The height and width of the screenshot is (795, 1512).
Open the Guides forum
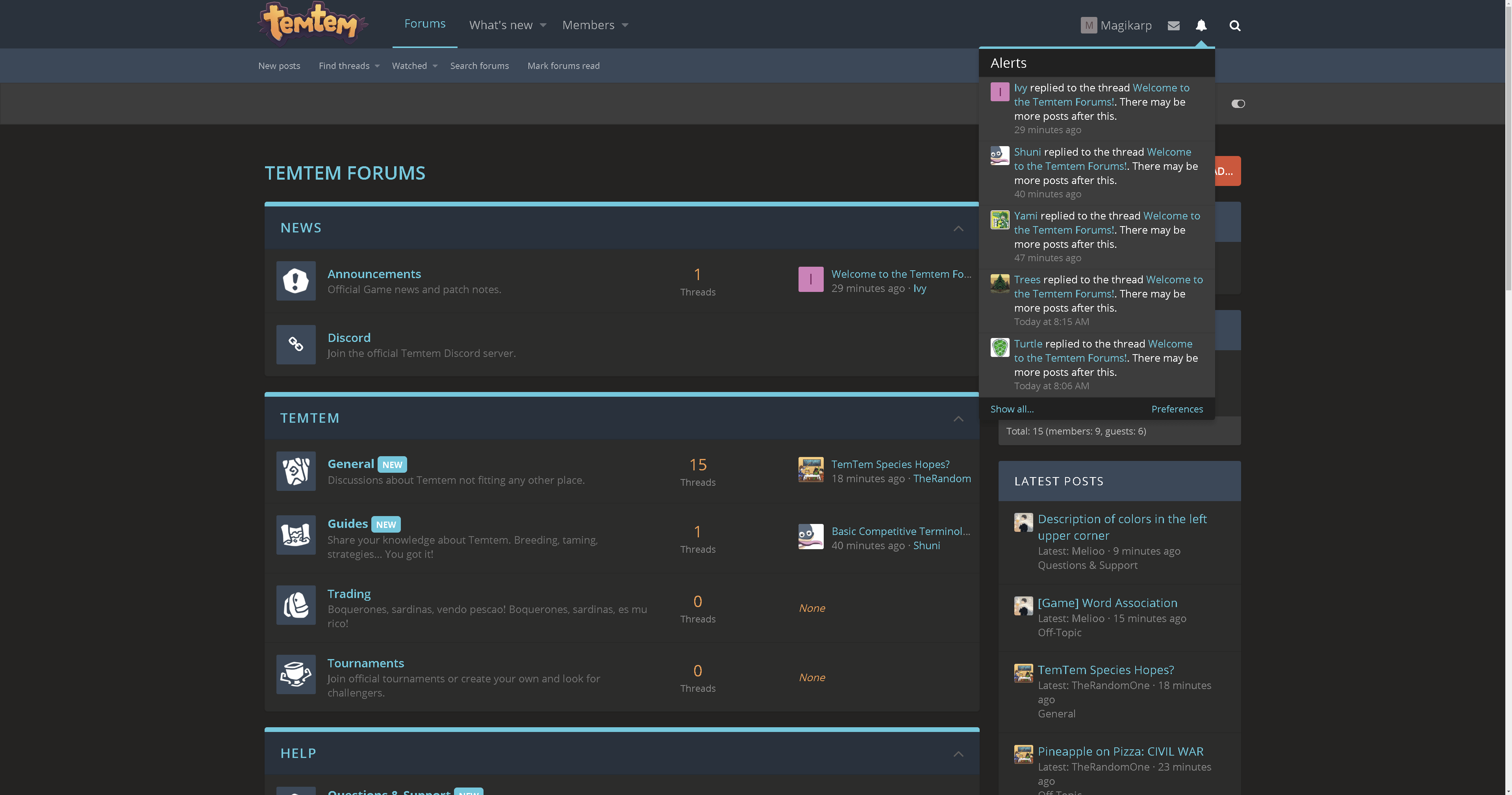(347, 524)
